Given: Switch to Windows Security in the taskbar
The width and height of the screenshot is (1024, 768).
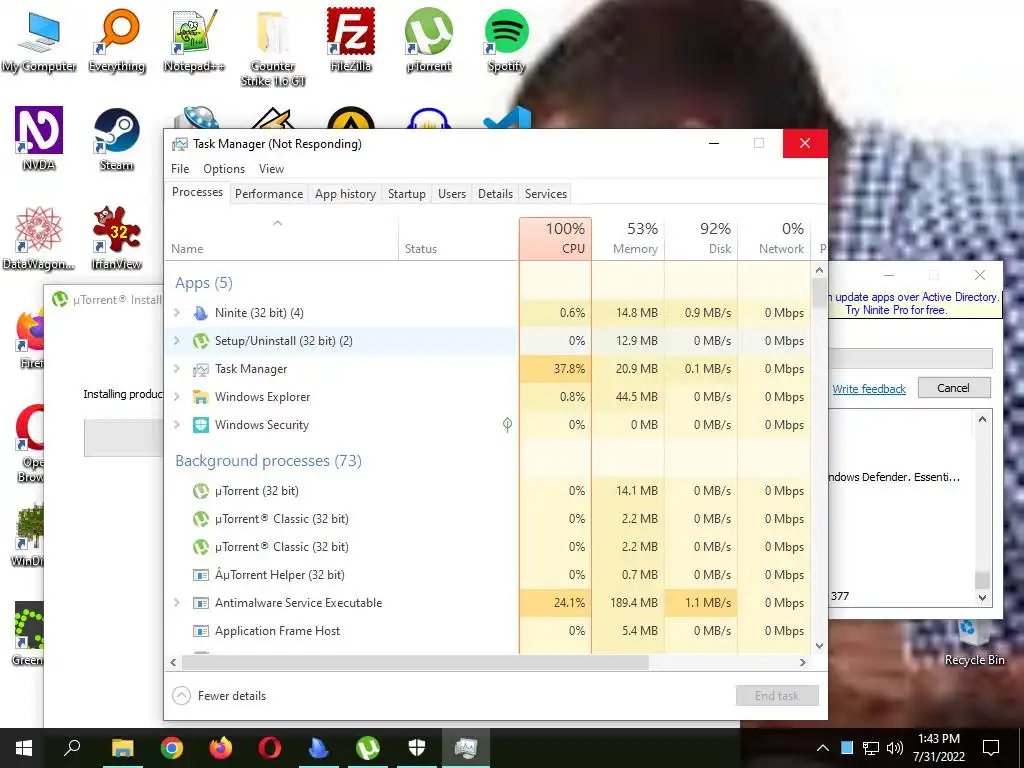Looking at the screenshot, I should tap(417, 748).
